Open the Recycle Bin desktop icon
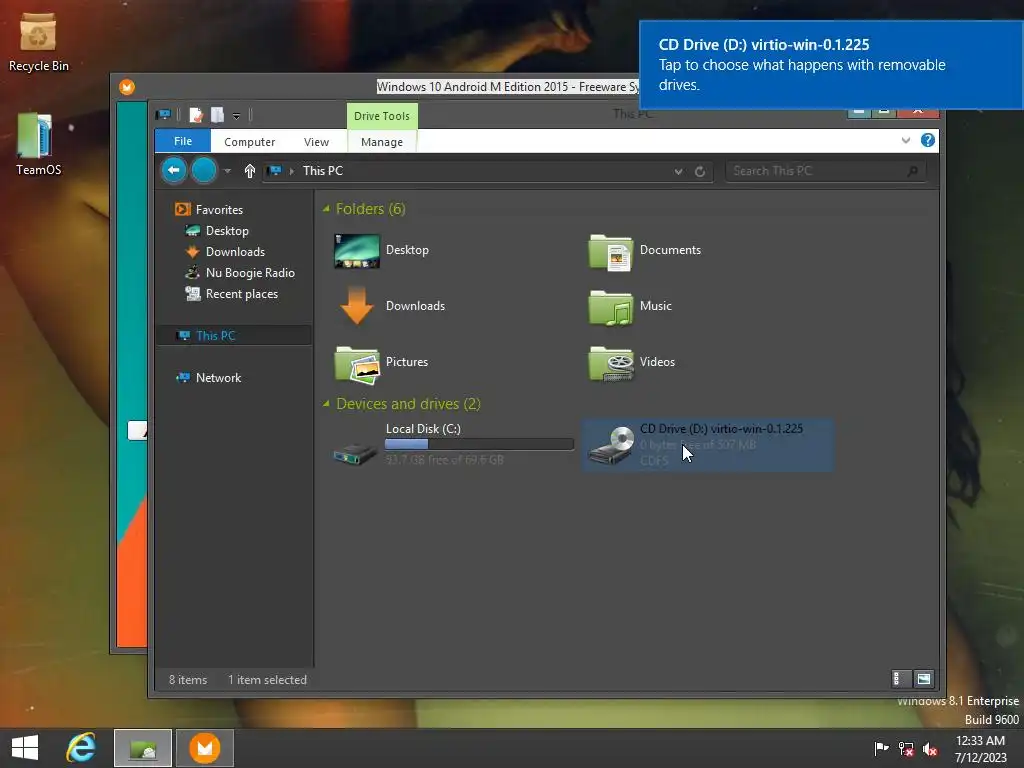The height and width of the screenshot is (768, 1024). [38, 42]
